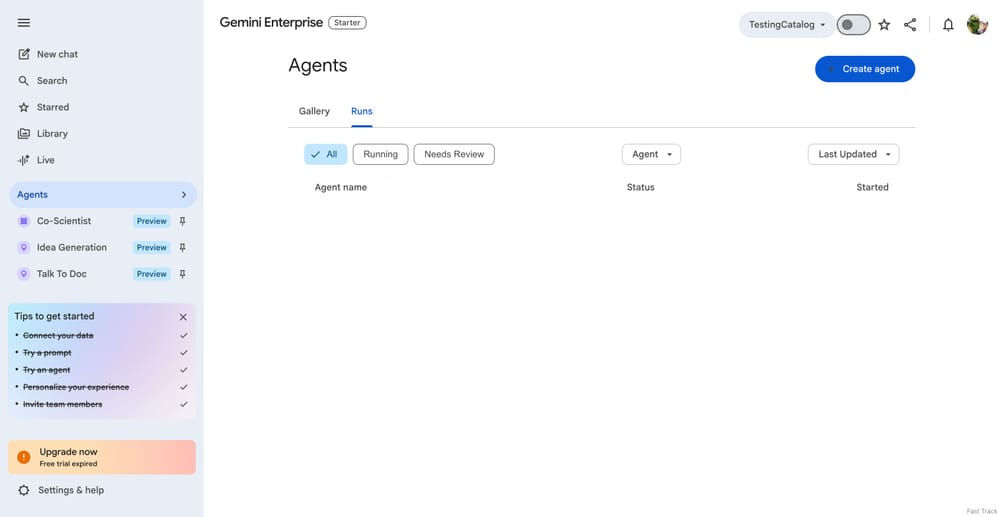Open the user profile avatar
Image resolution: width=1000 pixels, height=517 pixels.
(x=977, y=24)
